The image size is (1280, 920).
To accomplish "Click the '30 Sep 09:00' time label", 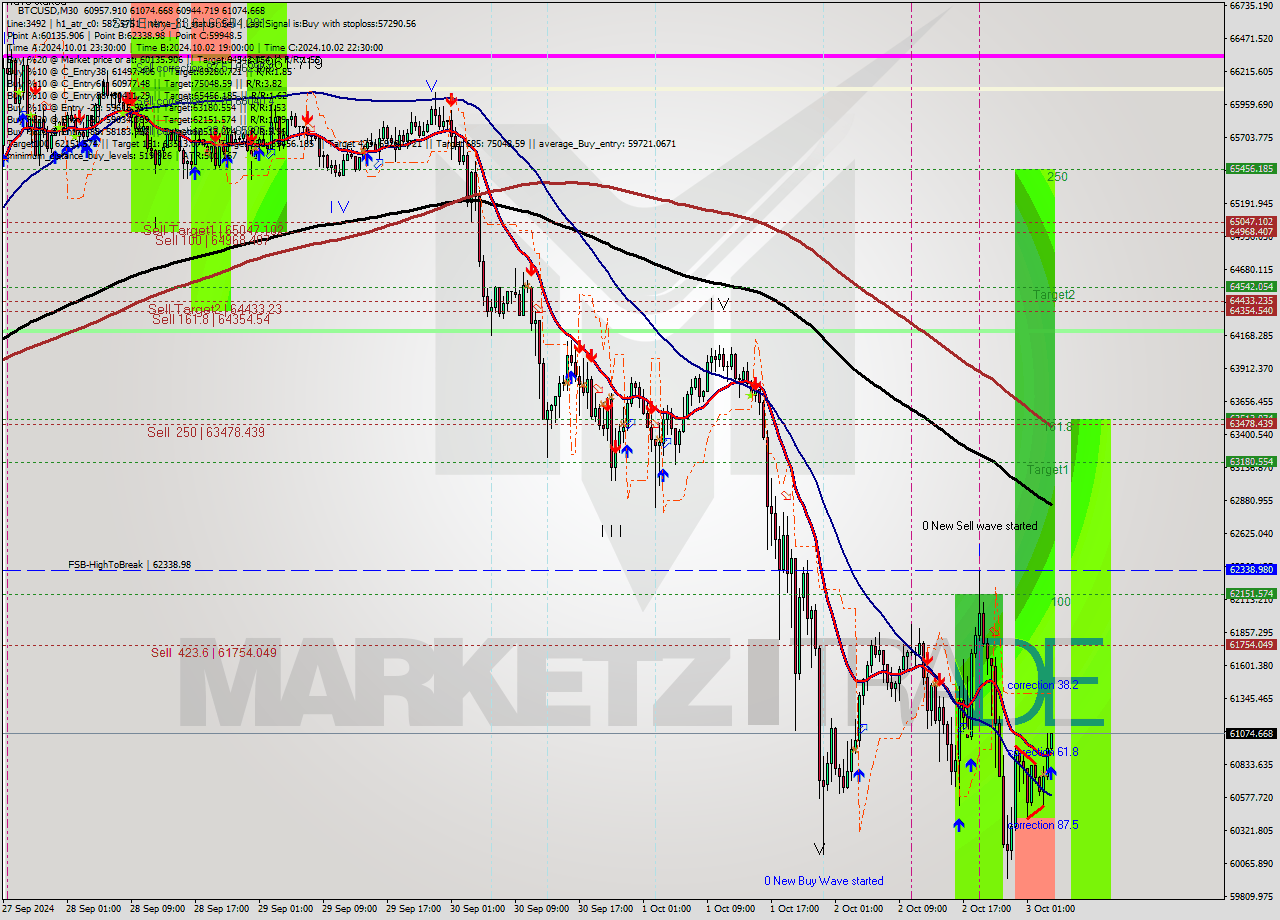I will pyautogui.click(x=541, y=909).
